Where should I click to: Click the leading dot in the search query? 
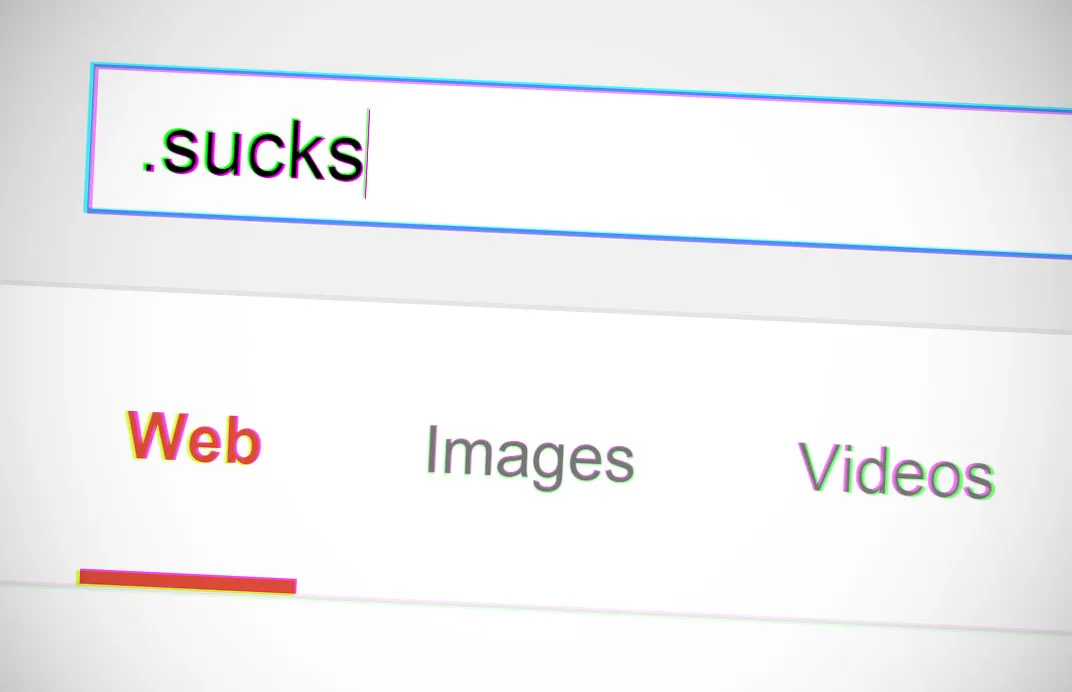(146, 165)
